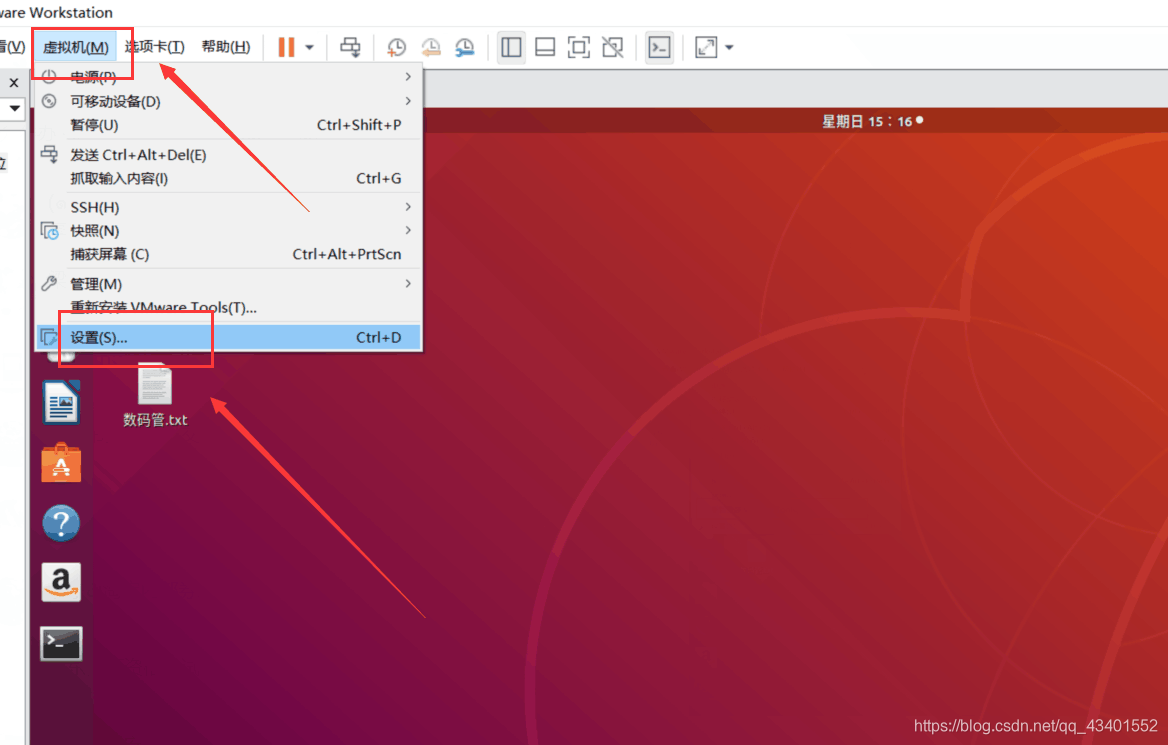Click the Unity mode toolbar icon
Viewport: 1168px width, 745px height.
613,47
